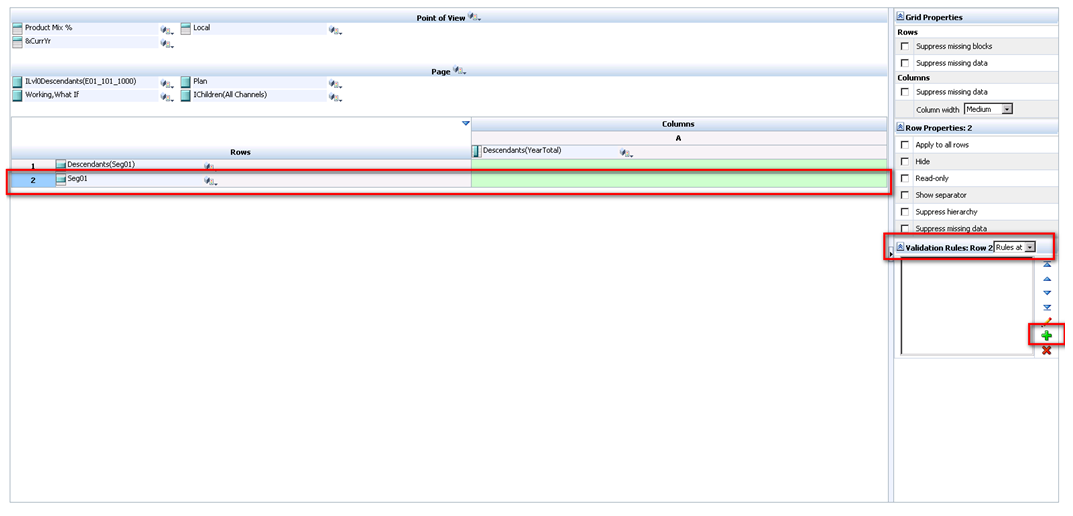Image resolution: width=1073 pixels, height=516 pixels.
Task: Click member selector next to &CurrYr
Action: point(166,44)
